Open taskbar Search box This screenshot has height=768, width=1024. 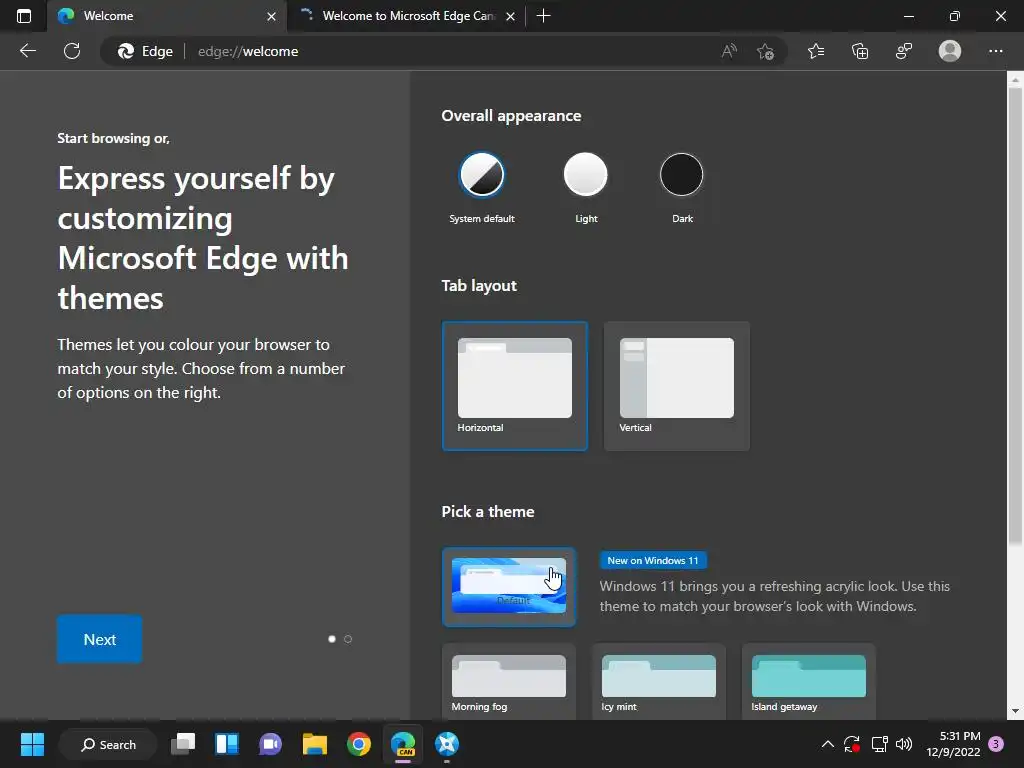[108, 744]
